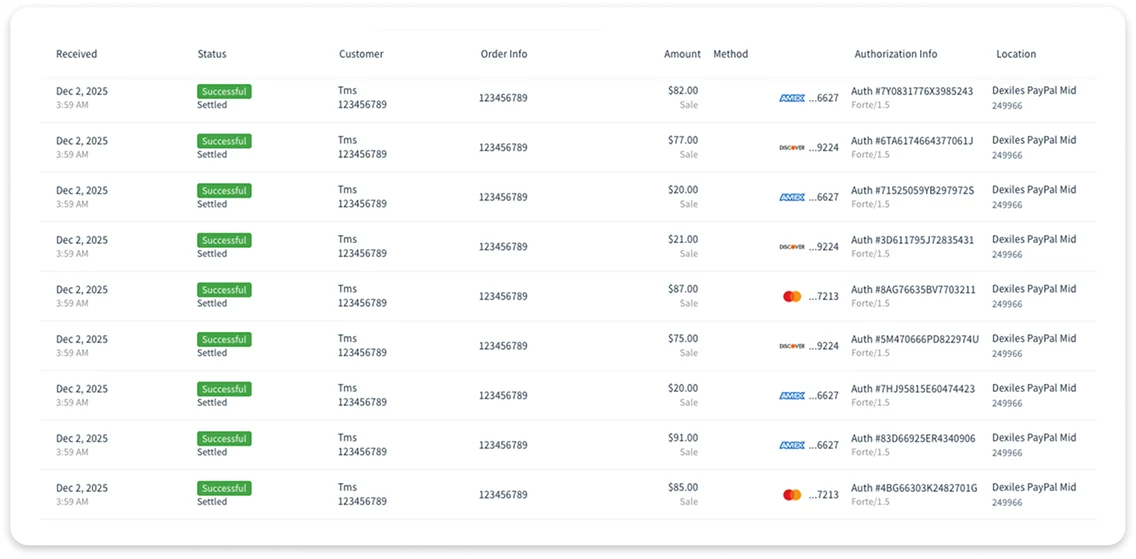Click the Mastercard icon on the $87.00 row
Viewport: 1136px width, 559px height.
(792, 296)
